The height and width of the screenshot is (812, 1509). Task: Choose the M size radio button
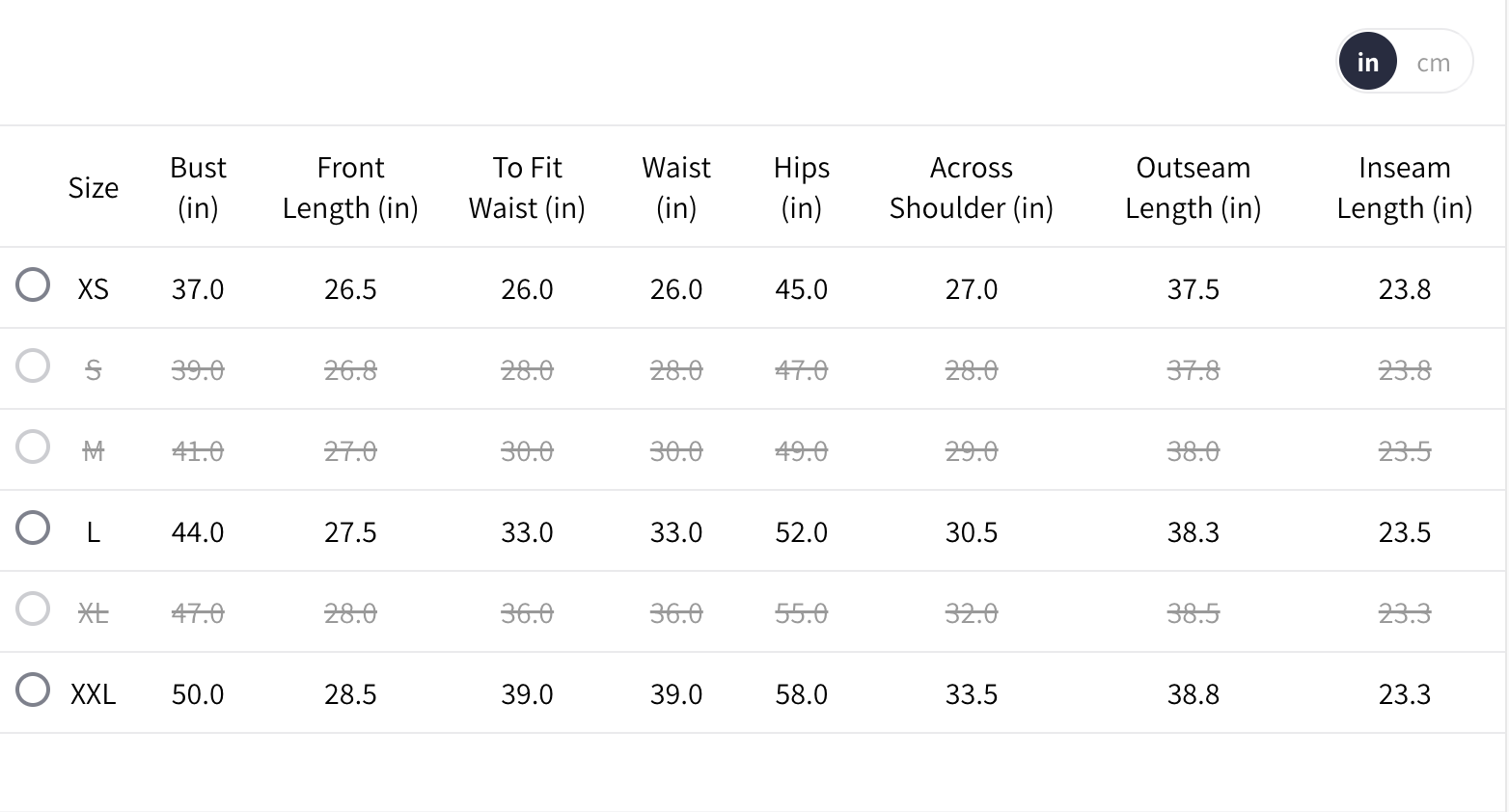coord(33,447)
